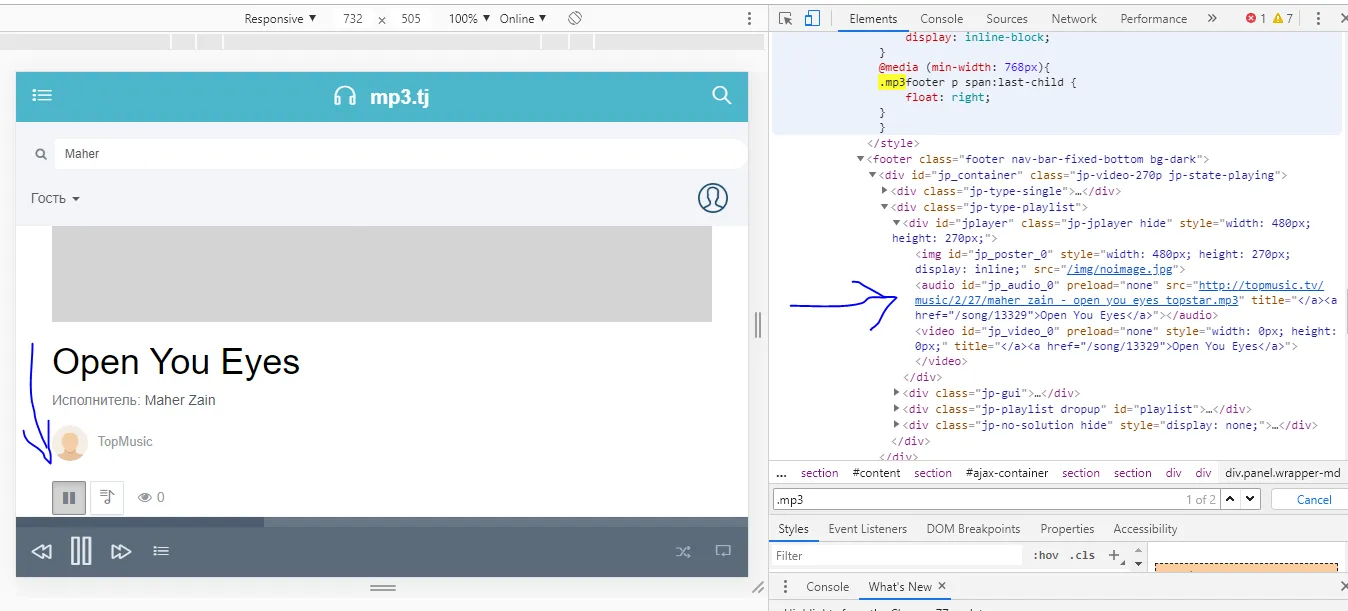Viewport: 1348px width, 611px height.
Task: Skip to the previous track in player bar
Action: click(x=41, y=552)
